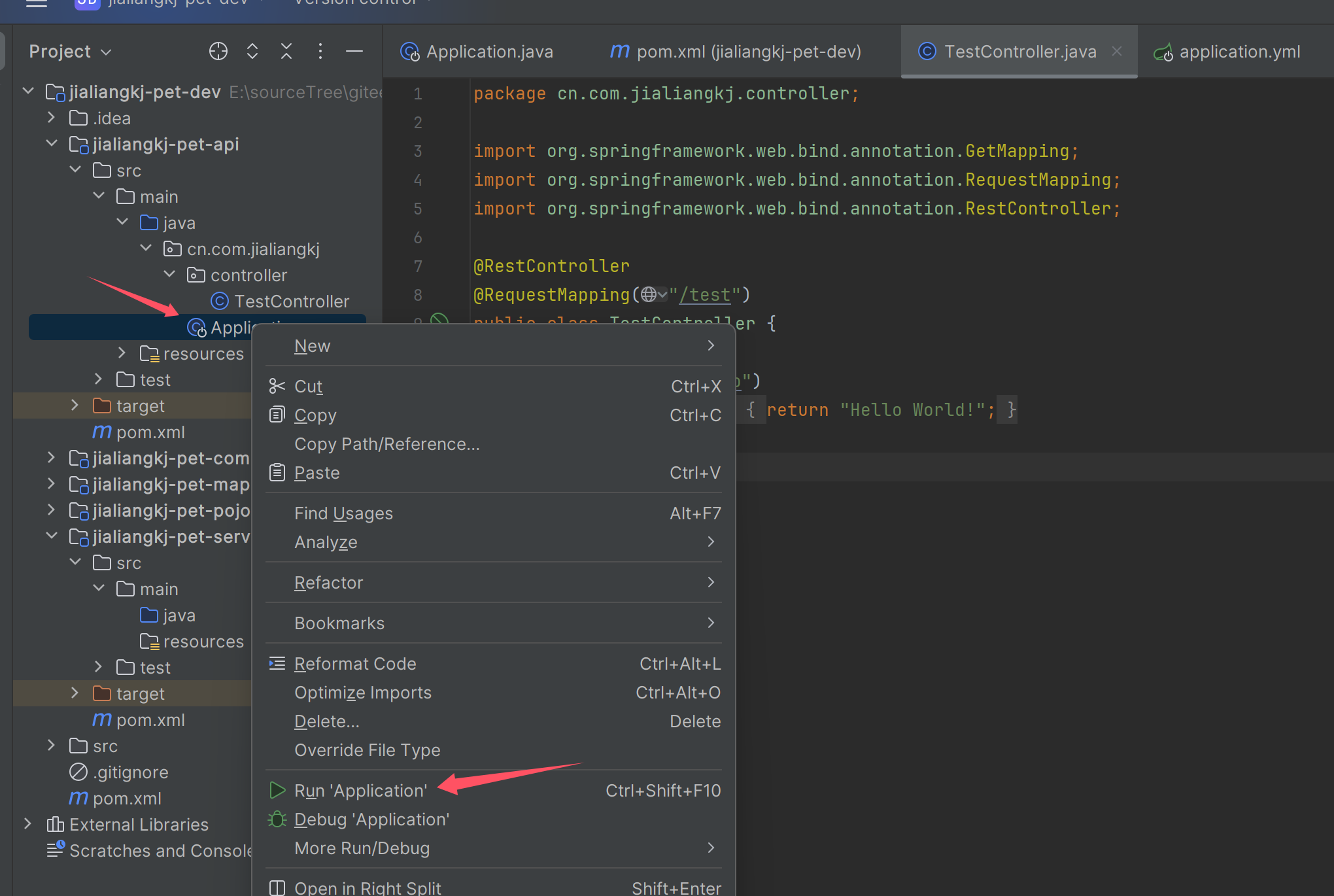Click Maven icon of jialiangkj-pet-api pom.xml
1334x896 pixels.
tap(102, 432)
